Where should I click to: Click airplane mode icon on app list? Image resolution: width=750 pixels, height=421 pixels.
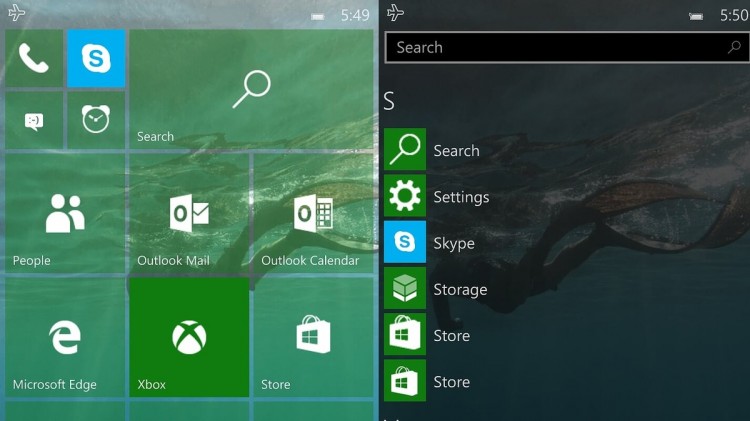pyautogui.click(x=396, y=13)
